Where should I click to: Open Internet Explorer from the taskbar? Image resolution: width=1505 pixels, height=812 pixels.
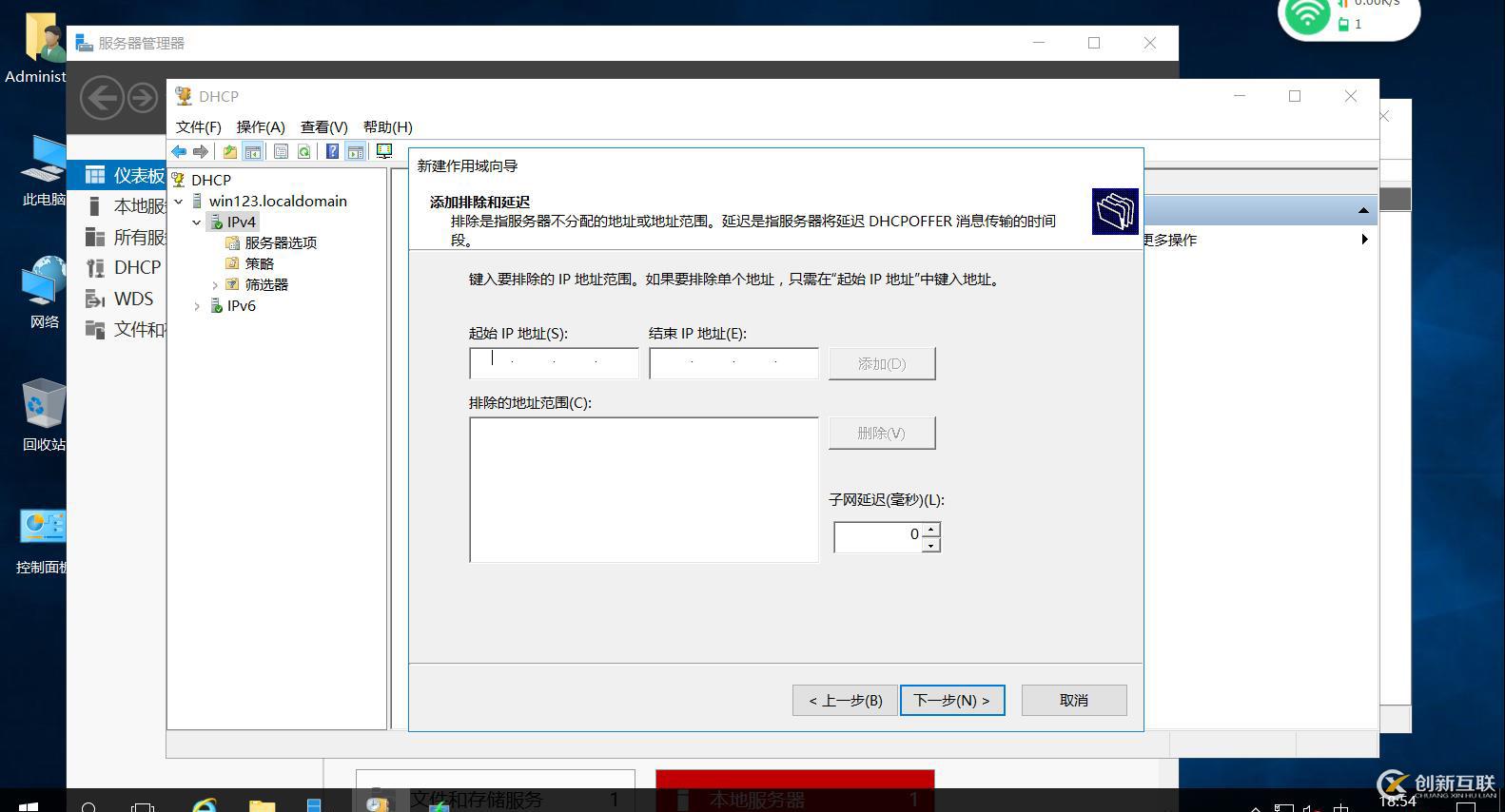[x=205, y=805]
